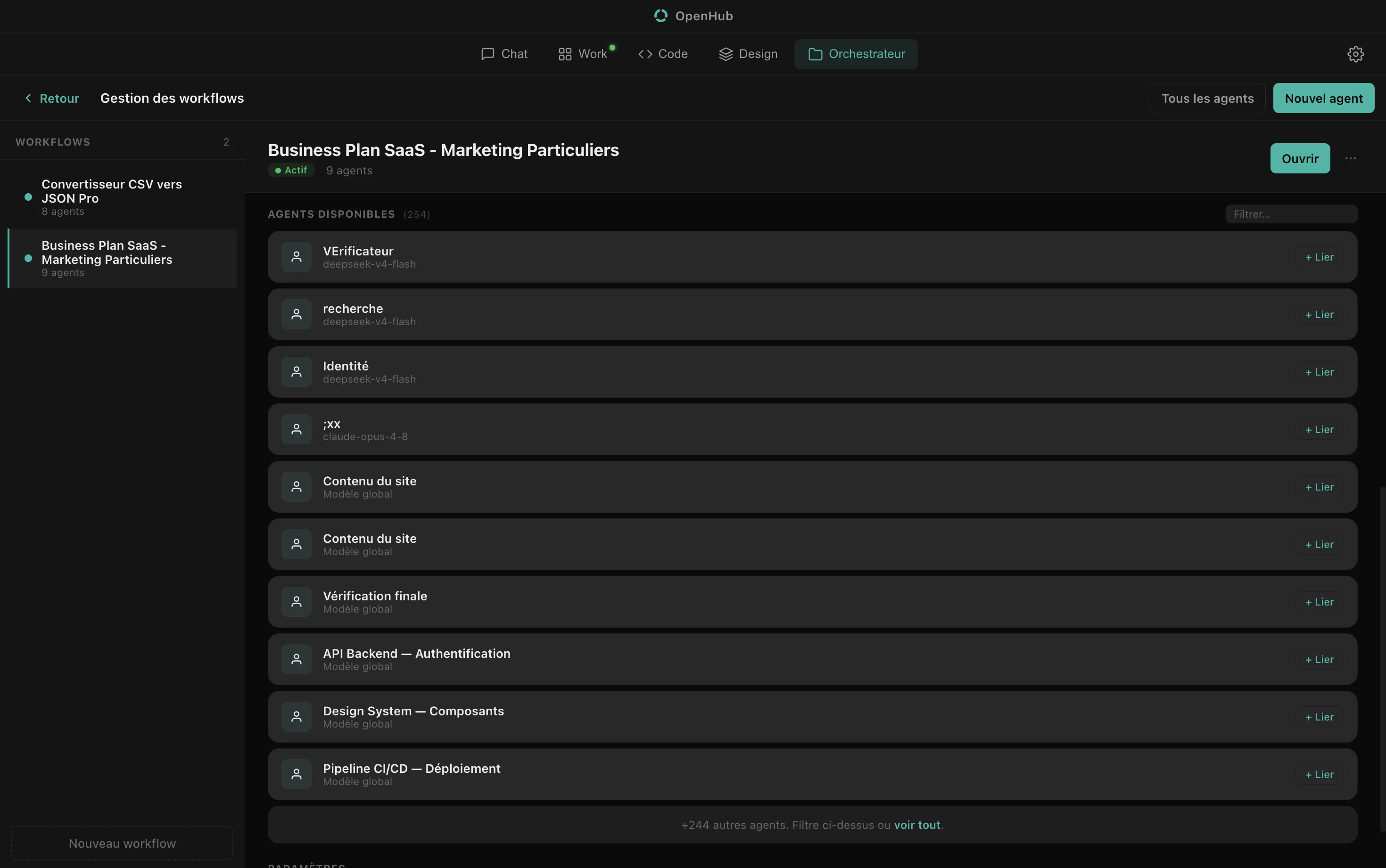Click the Ouvrir button
The image size is (1386, 868).
[1300, 158]
